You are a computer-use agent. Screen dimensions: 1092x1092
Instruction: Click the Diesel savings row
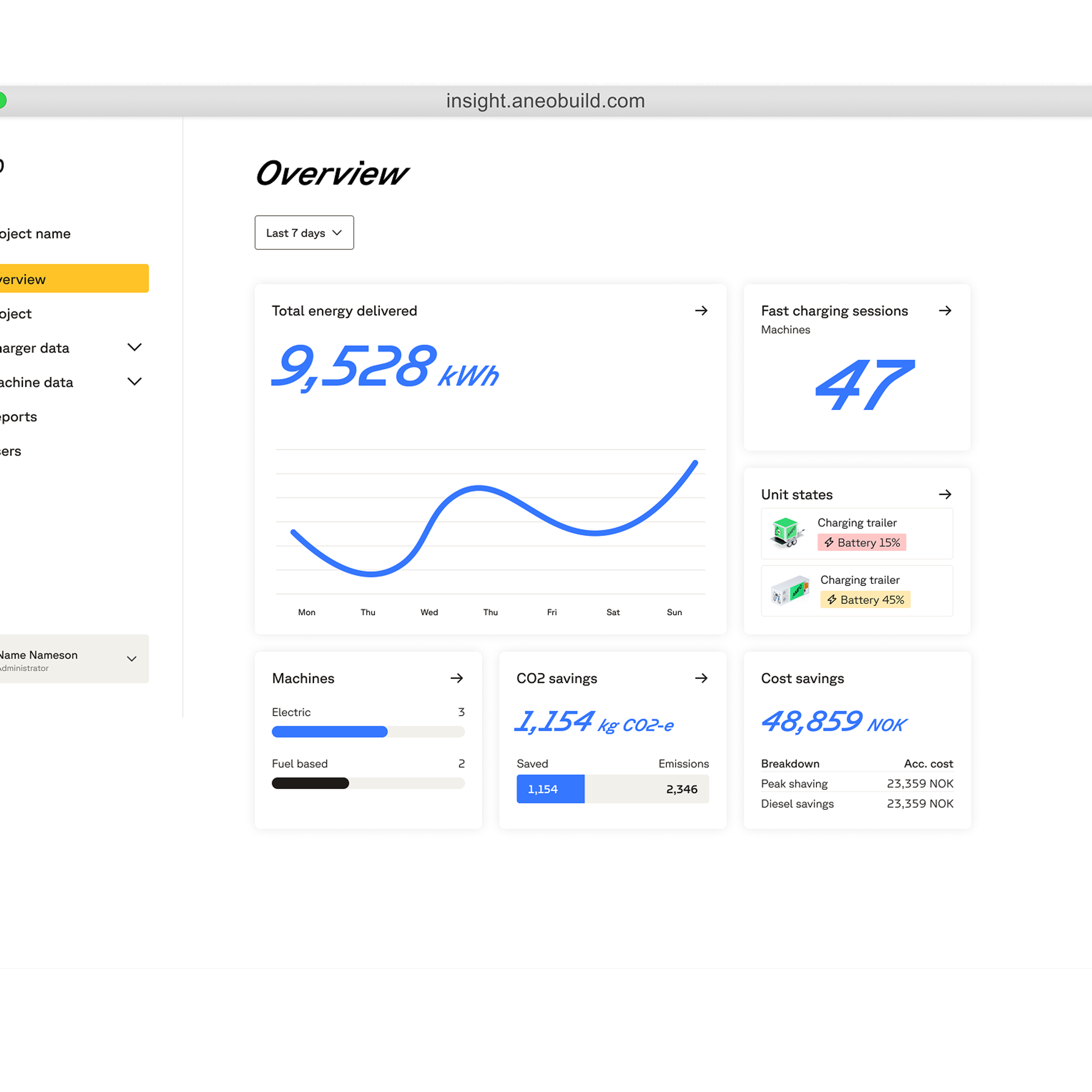coord(857,803)
